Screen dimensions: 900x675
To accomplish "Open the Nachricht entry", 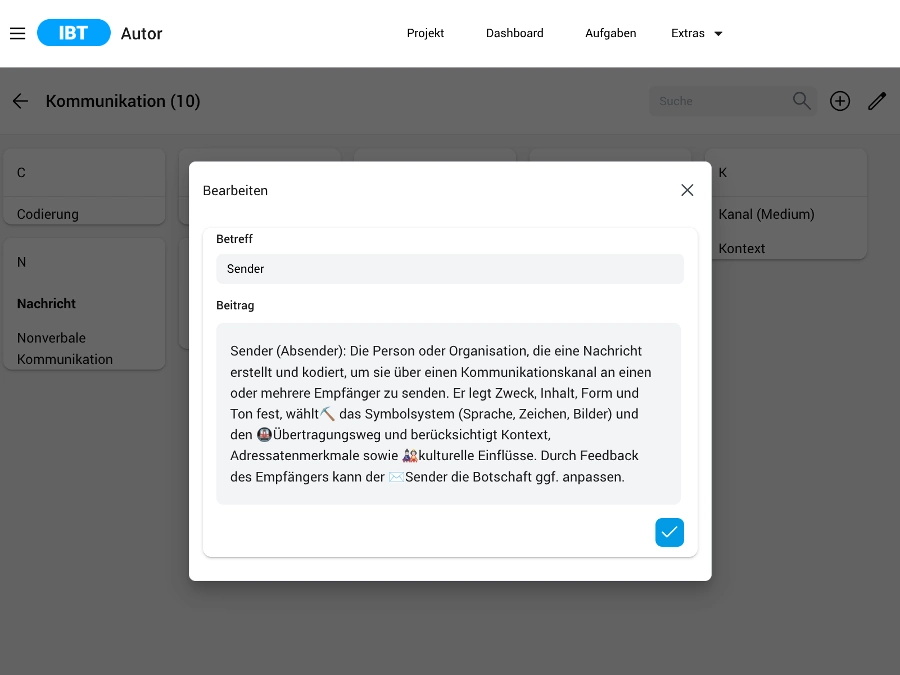I will point(46,304).
